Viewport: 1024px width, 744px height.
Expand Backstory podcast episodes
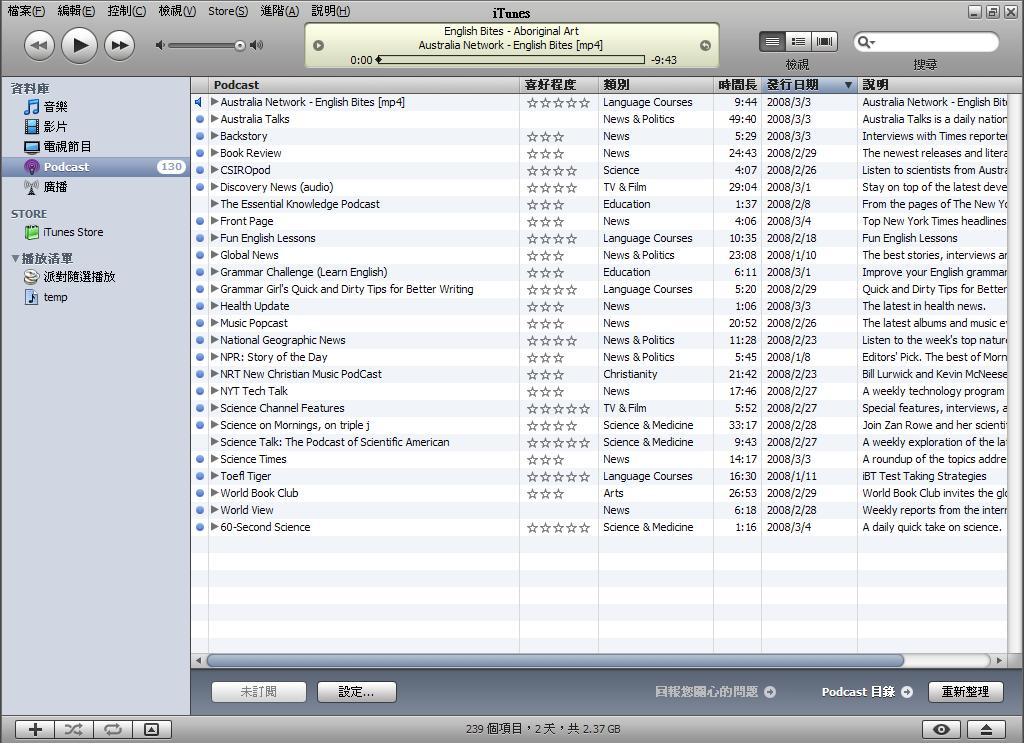(214, 136)
